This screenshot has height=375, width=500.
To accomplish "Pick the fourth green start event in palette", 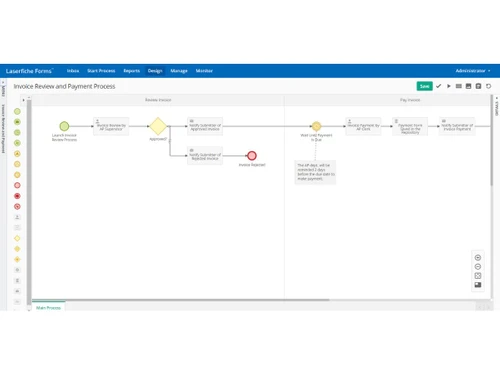I will [x=17, y=143].
